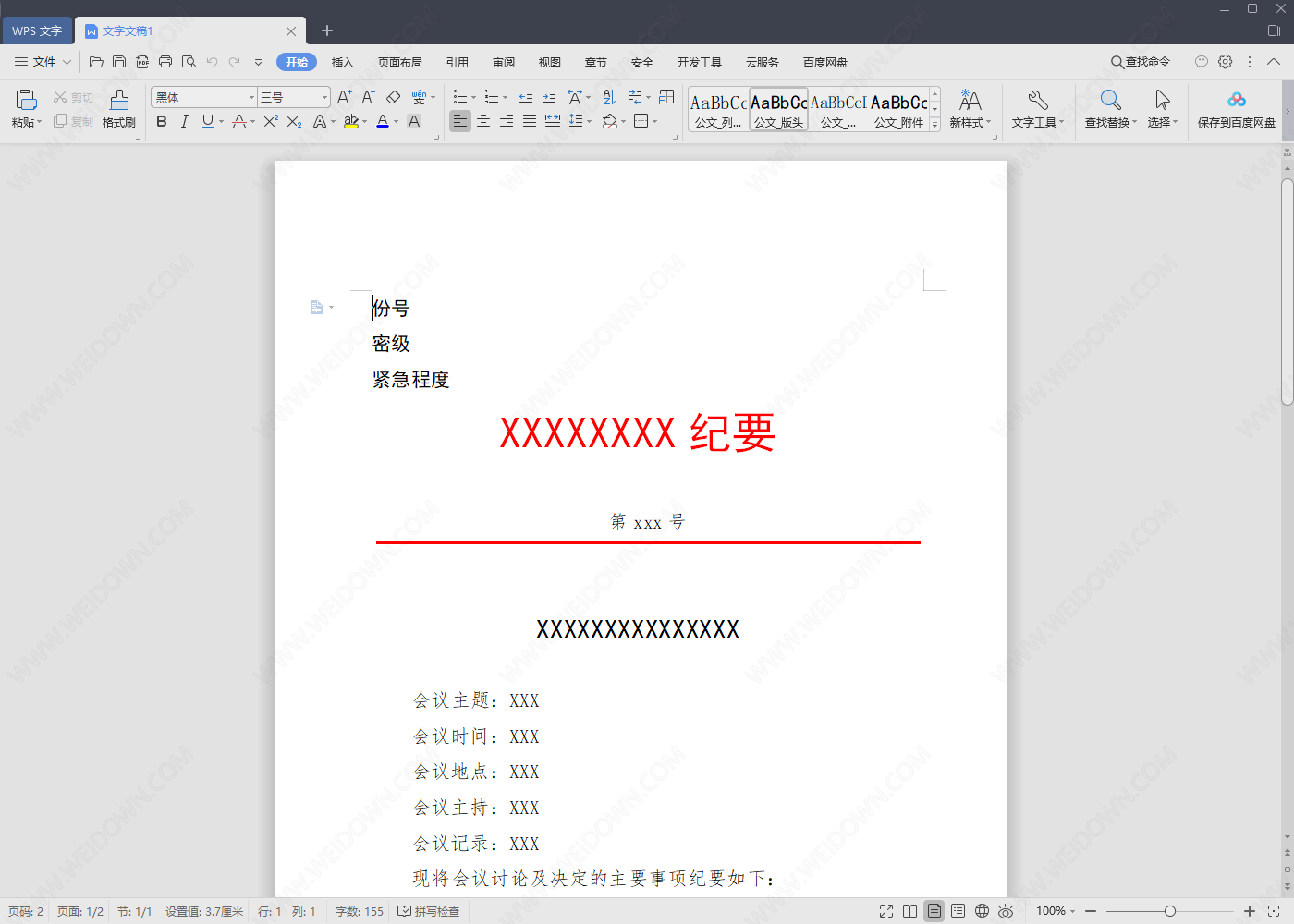1294x924 pixels.
Task: Decrease font size with A- icon
Action: pos(368,97)
